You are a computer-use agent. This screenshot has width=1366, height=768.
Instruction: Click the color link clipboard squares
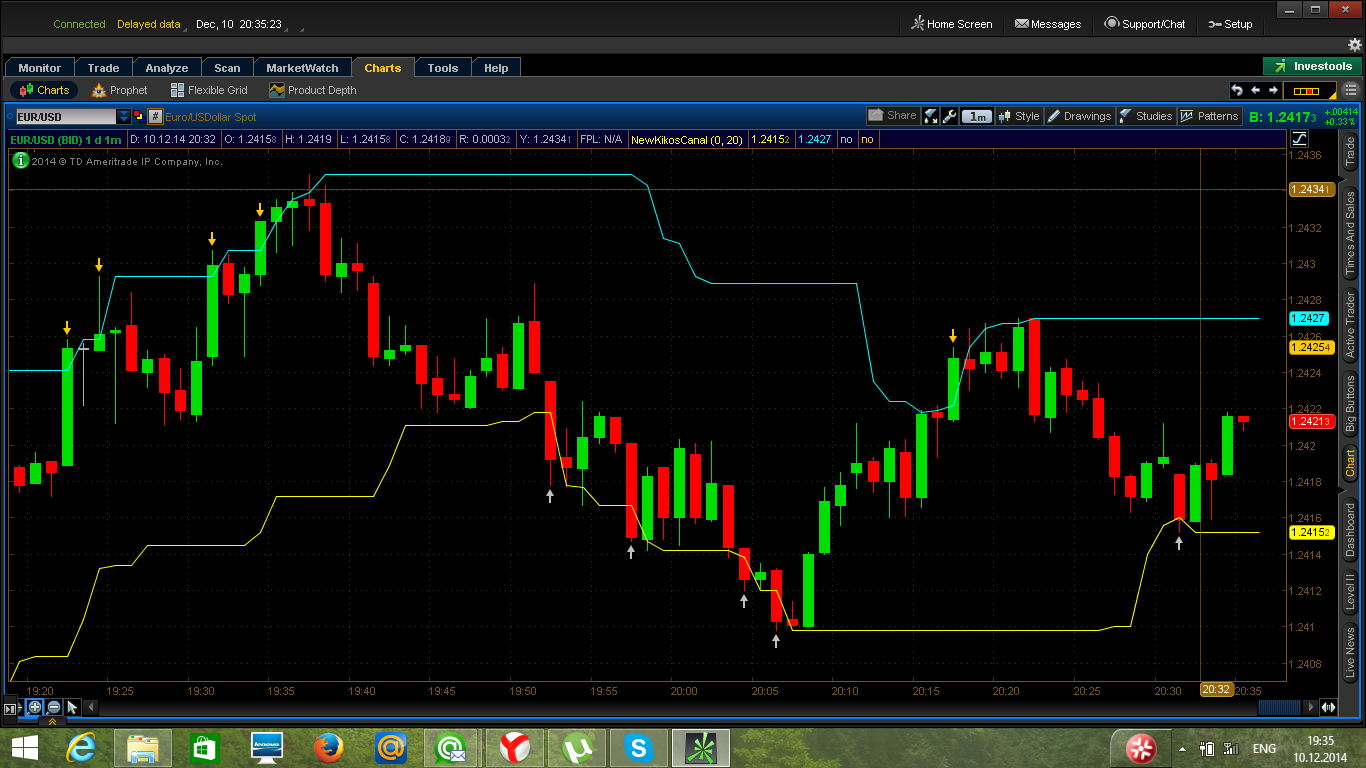(x=139, y=117)
